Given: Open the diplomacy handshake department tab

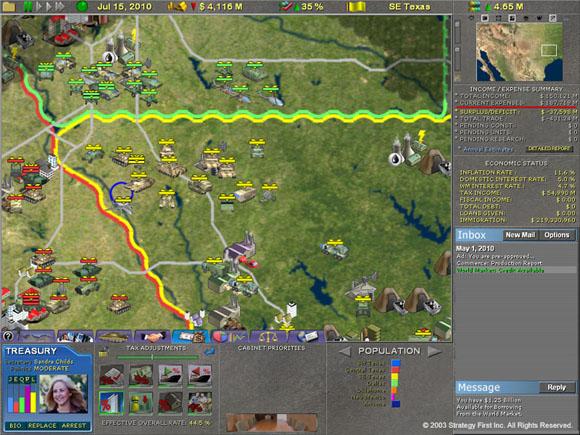Looking at the screenshot, I should point(152,336).
